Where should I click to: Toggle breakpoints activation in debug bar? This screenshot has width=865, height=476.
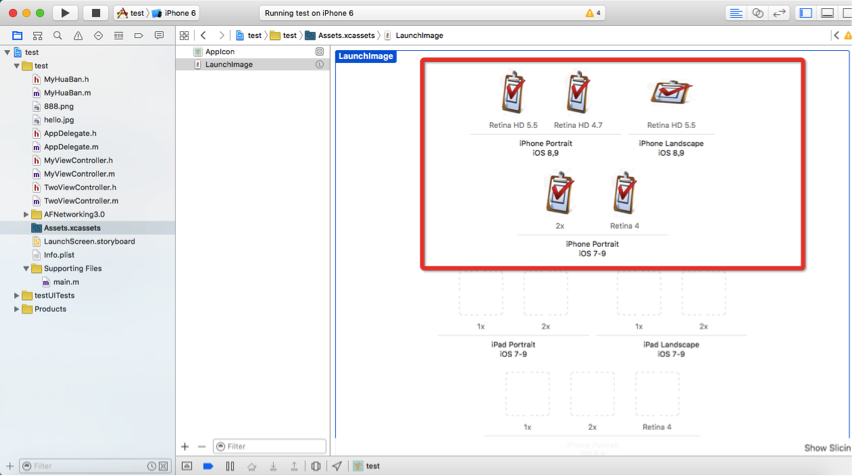pos(208,466)
